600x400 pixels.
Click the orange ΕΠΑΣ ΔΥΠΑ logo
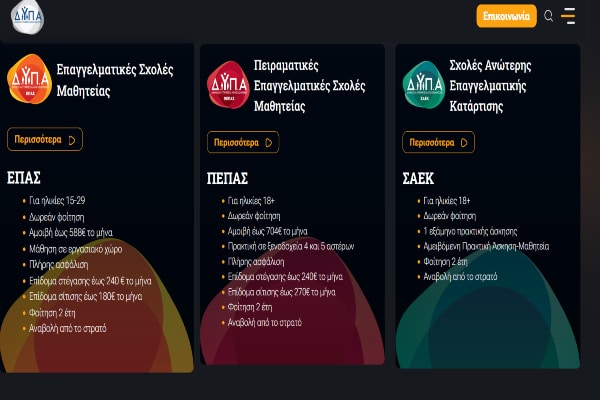pyautogui.click(x=29, y=79)
